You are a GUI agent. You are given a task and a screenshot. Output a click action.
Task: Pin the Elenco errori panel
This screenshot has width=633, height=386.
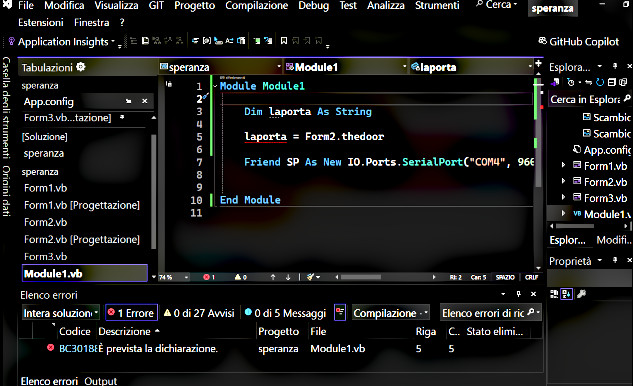(x=518, y=294)
